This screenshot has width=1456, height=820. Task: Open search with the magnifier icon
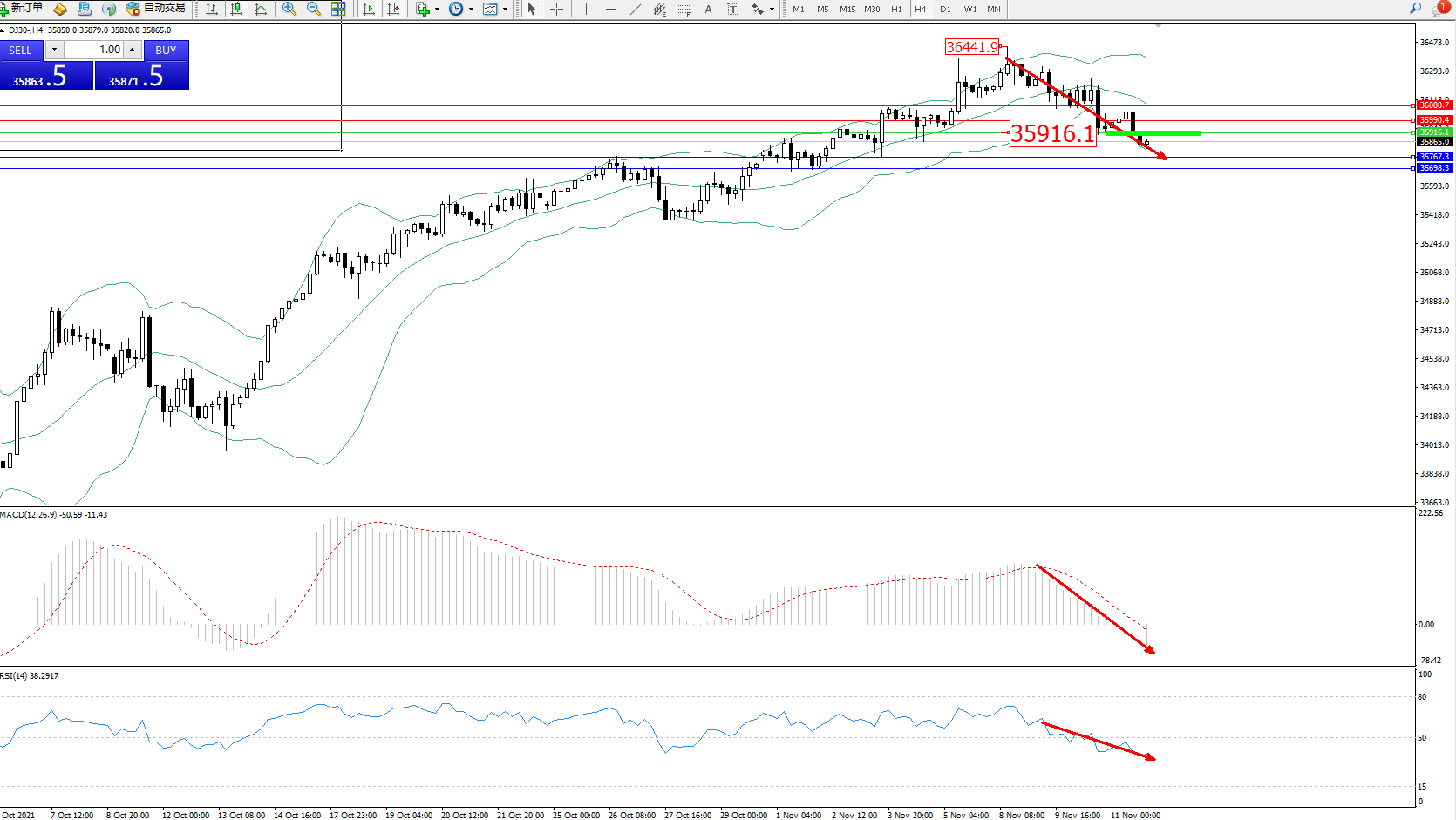pos(1415,8)
